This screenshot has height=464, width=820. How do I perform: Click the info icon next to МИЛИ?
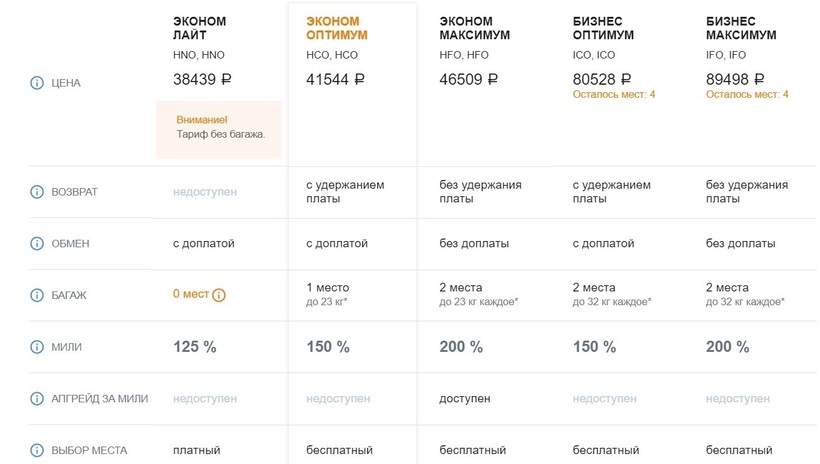[x=38, y=347]
